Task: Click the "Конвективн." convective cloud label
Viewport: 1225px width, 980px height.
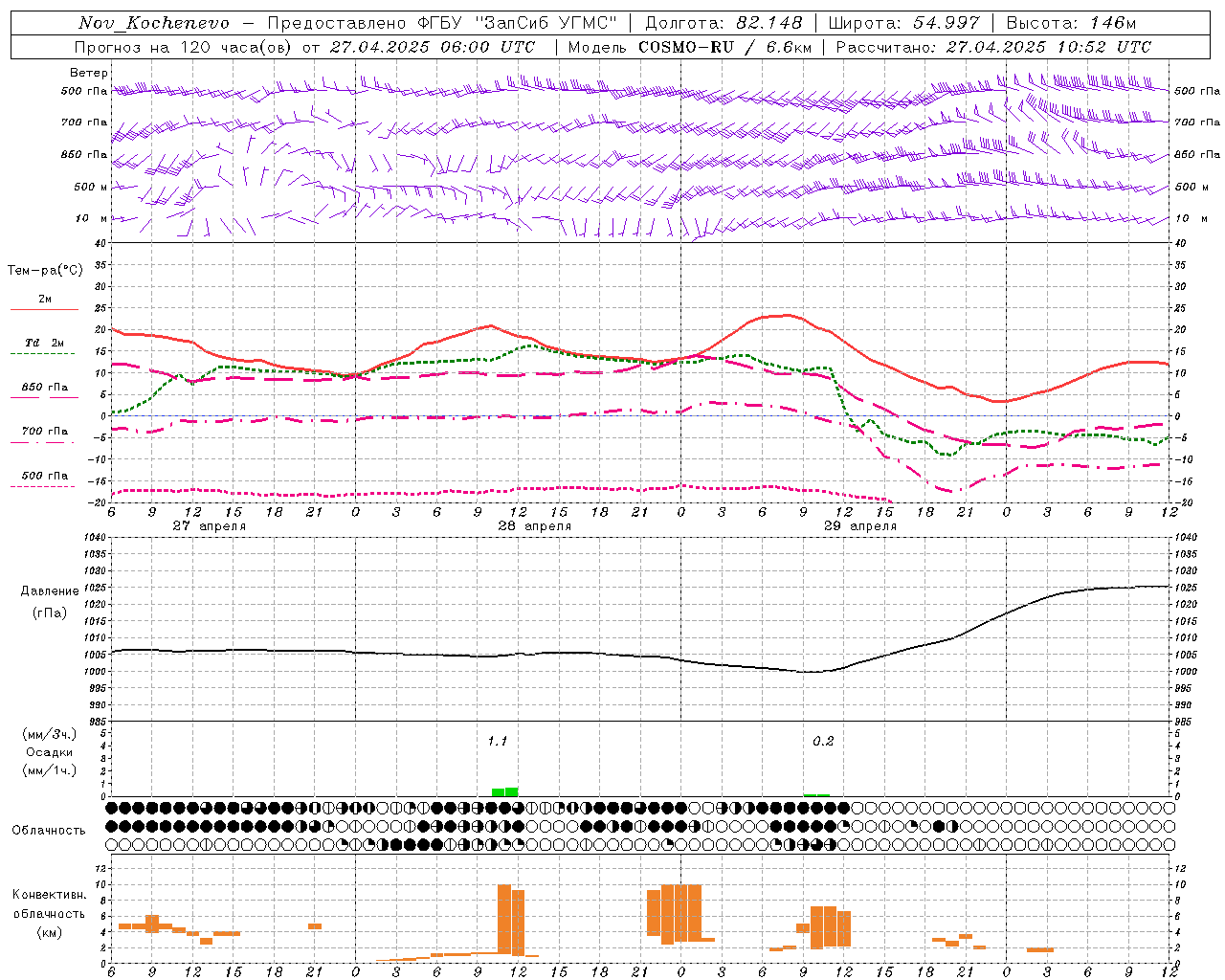Action: [x=49, y=895]
